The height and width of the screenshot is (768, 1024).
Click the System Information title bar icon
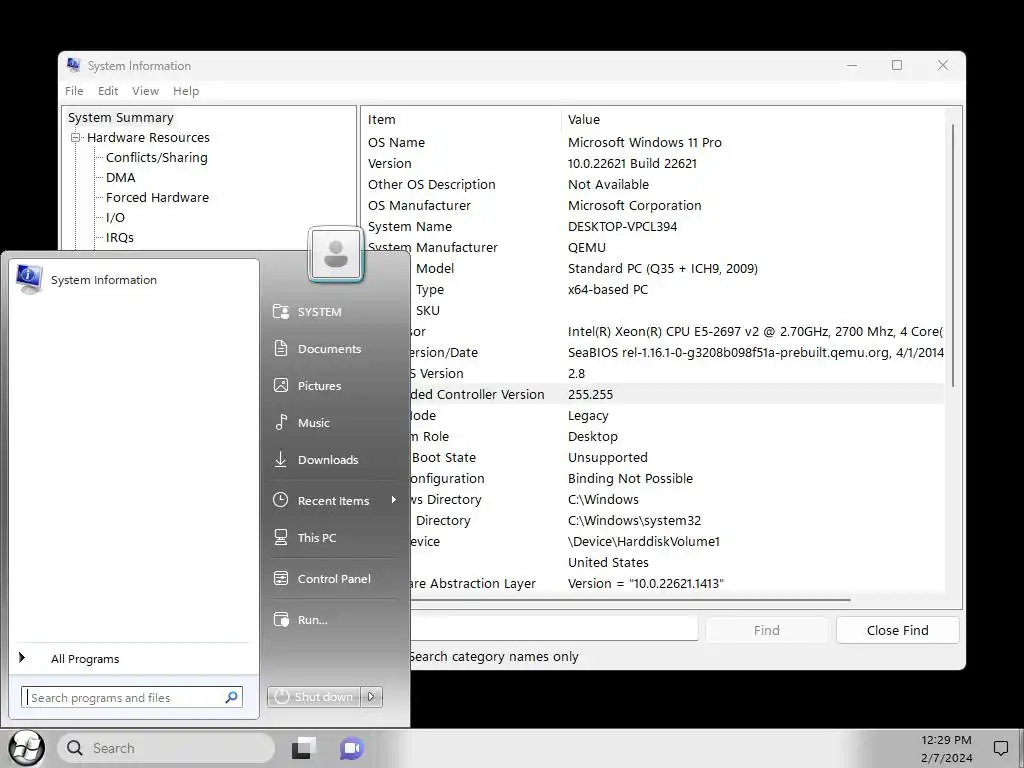click(x=74, y=65)
